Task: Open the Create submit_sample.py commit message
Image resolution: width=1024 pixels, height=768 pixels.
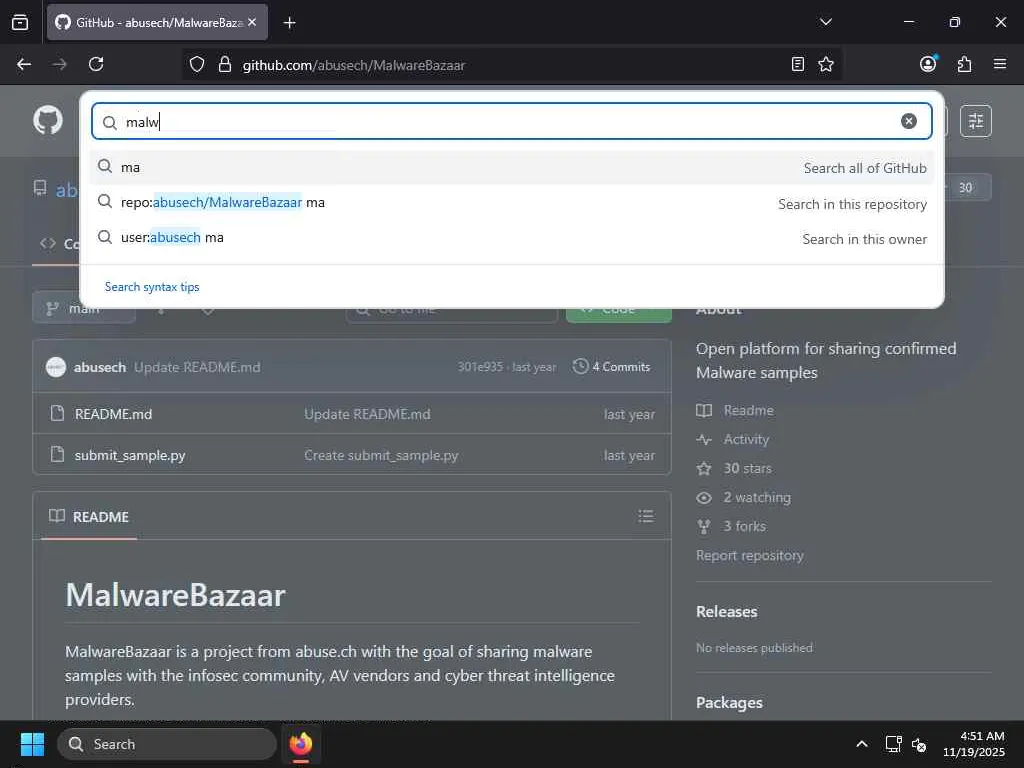Action: tap(381, 455)
